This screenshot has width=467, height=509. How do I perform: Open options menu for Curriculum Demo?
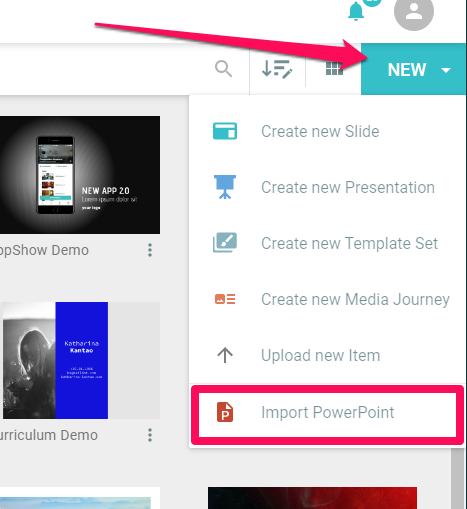point(150,435)
